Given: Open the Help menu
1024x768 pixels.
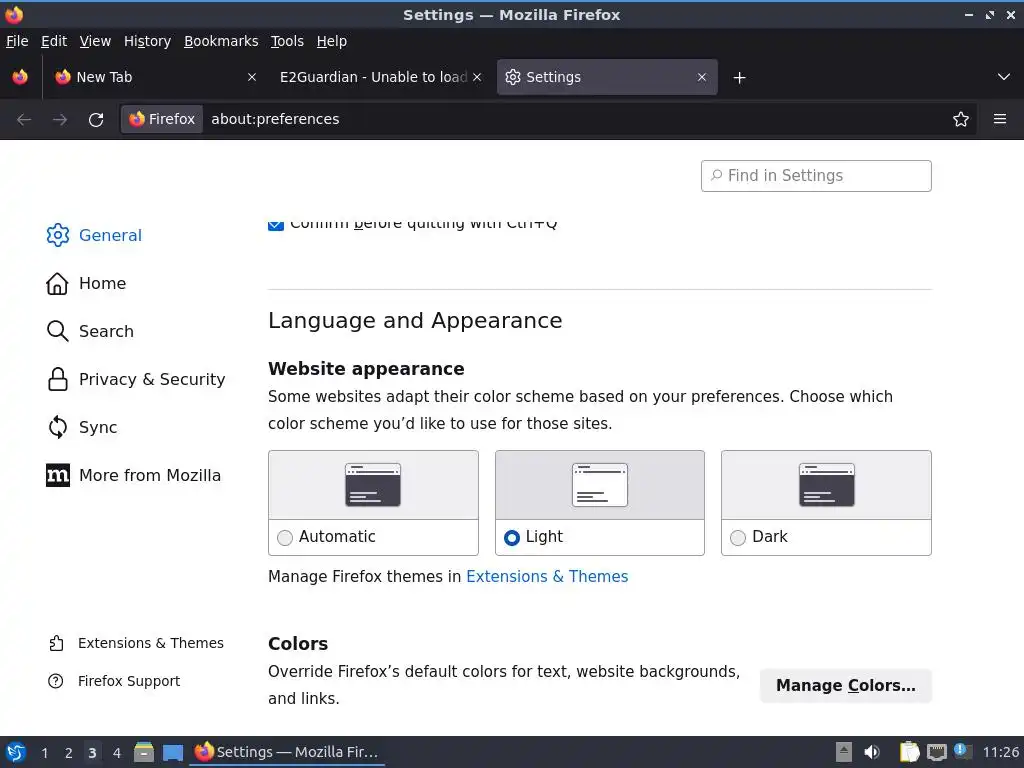Looking at the screenshot, I should 332,41.
